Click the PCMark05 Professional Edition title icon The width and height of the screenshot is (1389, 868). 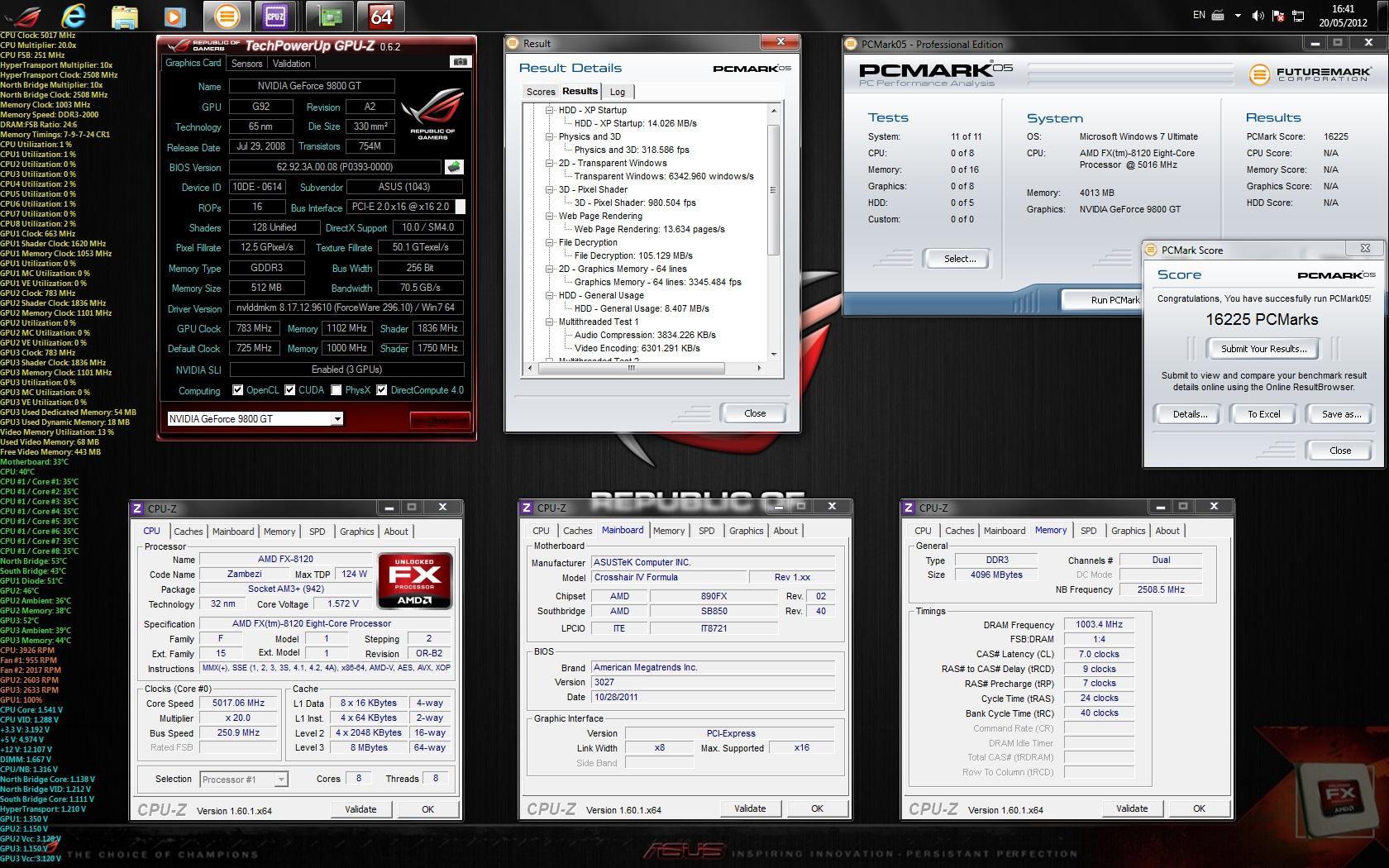coord(852,45)
